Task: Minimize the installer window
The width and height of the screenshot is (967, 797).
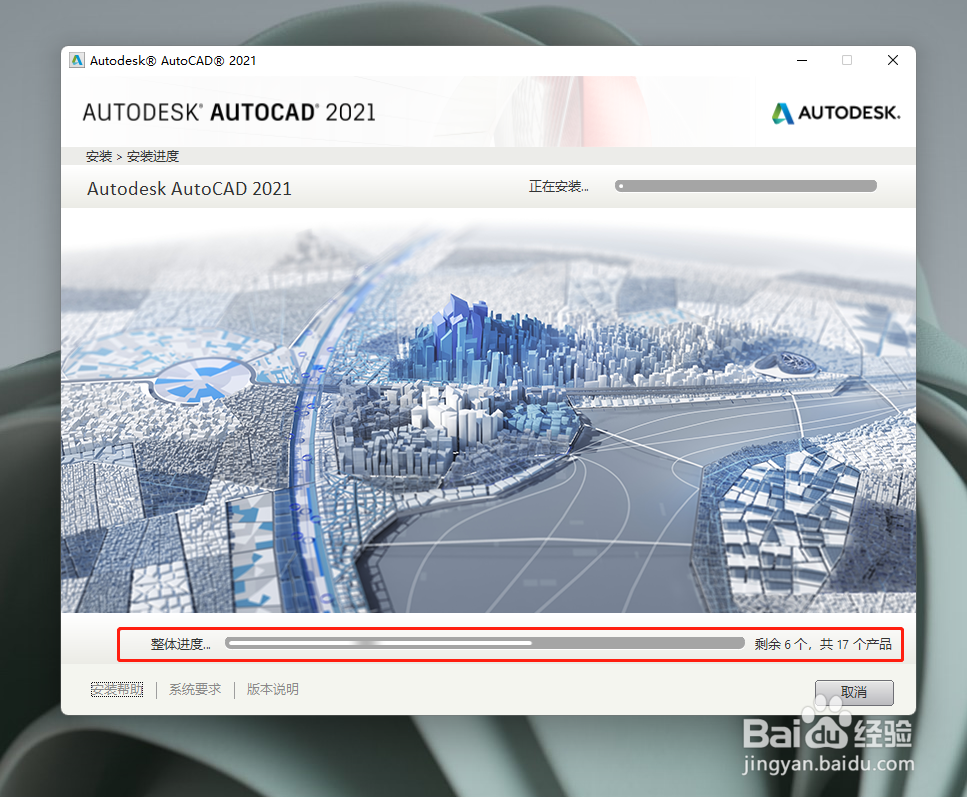Action: coord(801,60)
